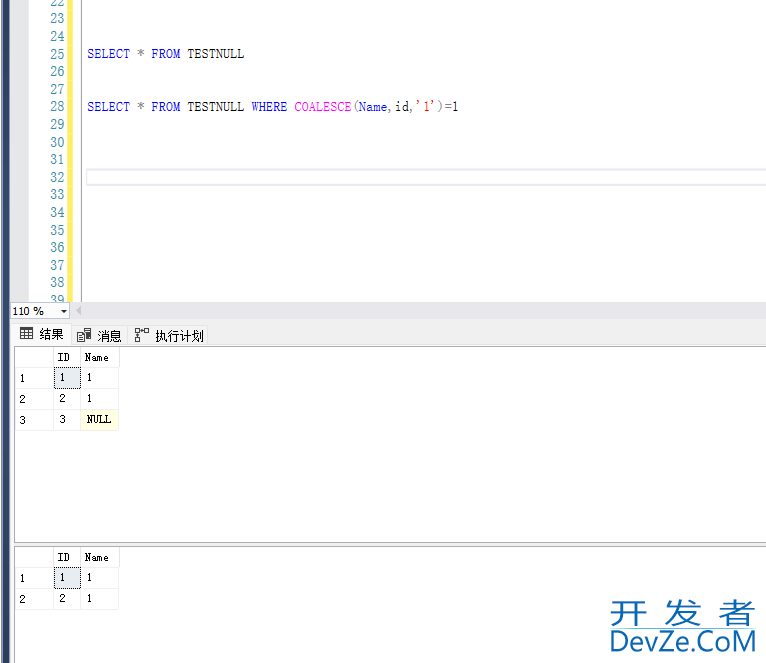766x663 pixels.
Task: Click the WHERE keyword on line 28
Action: [x=269, y=107]
